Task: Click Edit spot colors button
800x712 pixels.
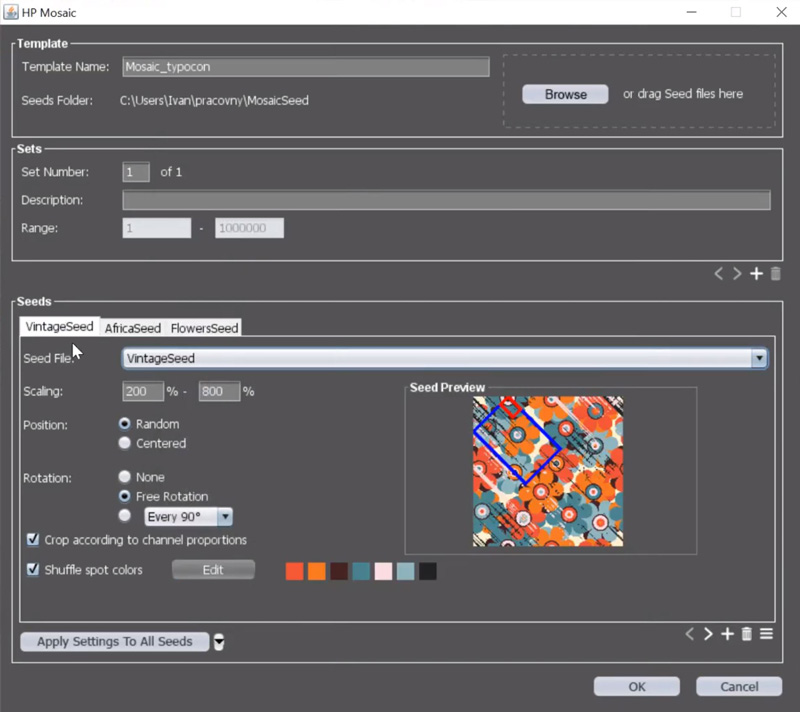Action: (x=213, y=570)
